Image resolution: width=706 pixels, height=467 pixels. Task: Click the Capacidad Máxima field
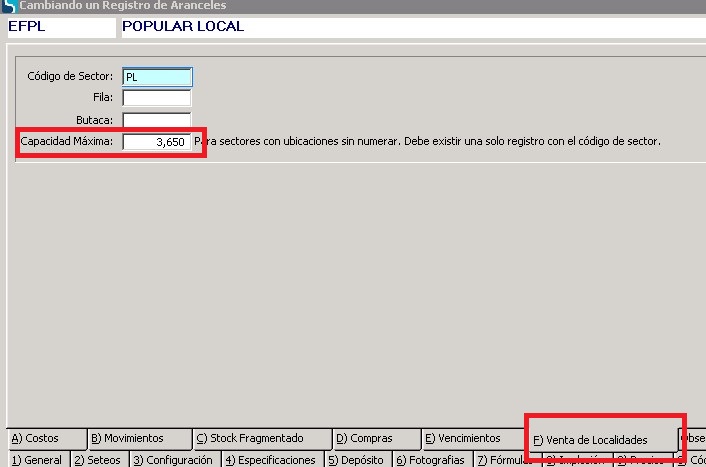[157, 142]
